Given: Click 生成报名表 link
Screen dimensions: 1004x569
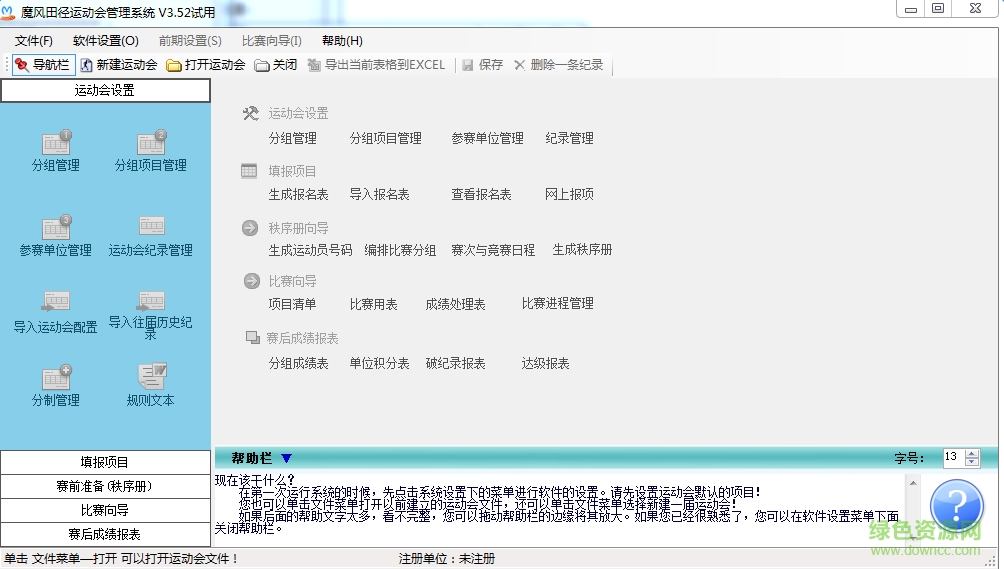Looking at the screenshot, I should tap(298, 195).
